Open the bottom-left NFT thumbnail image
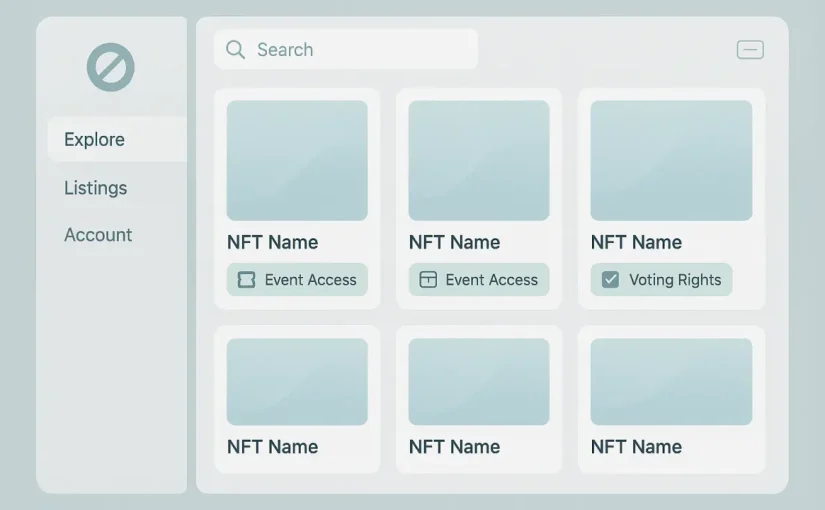 [x=297, y=382]
